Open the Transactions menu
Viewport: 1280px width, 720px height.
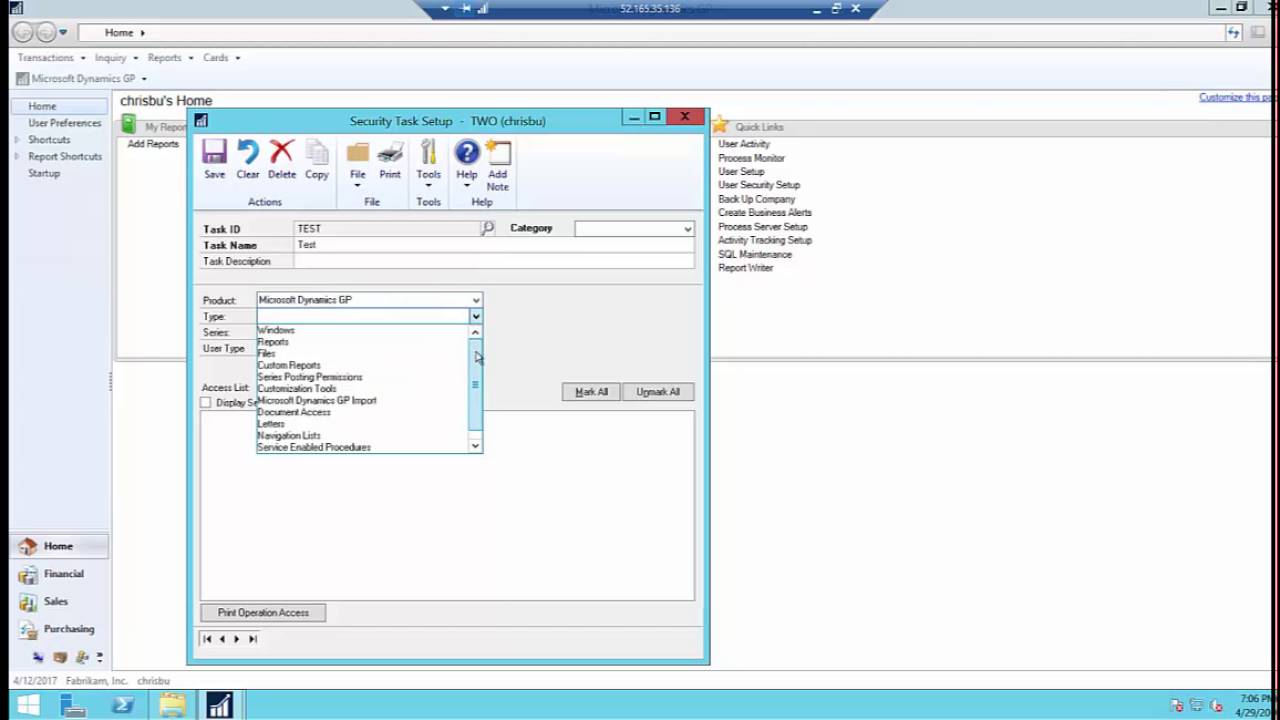(51, 58)
